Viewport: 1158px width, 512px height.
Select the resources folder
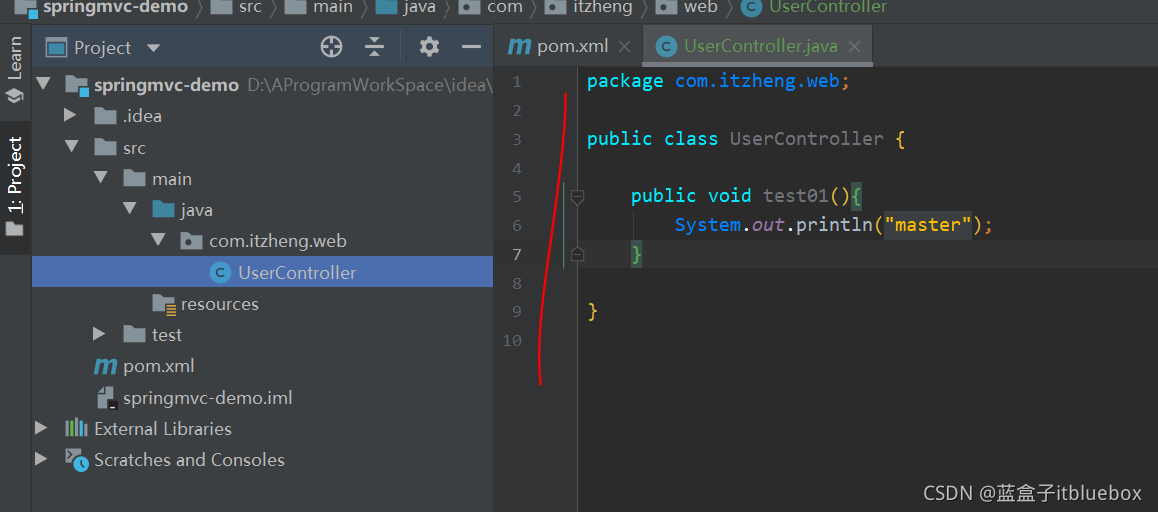coord(219,304)
